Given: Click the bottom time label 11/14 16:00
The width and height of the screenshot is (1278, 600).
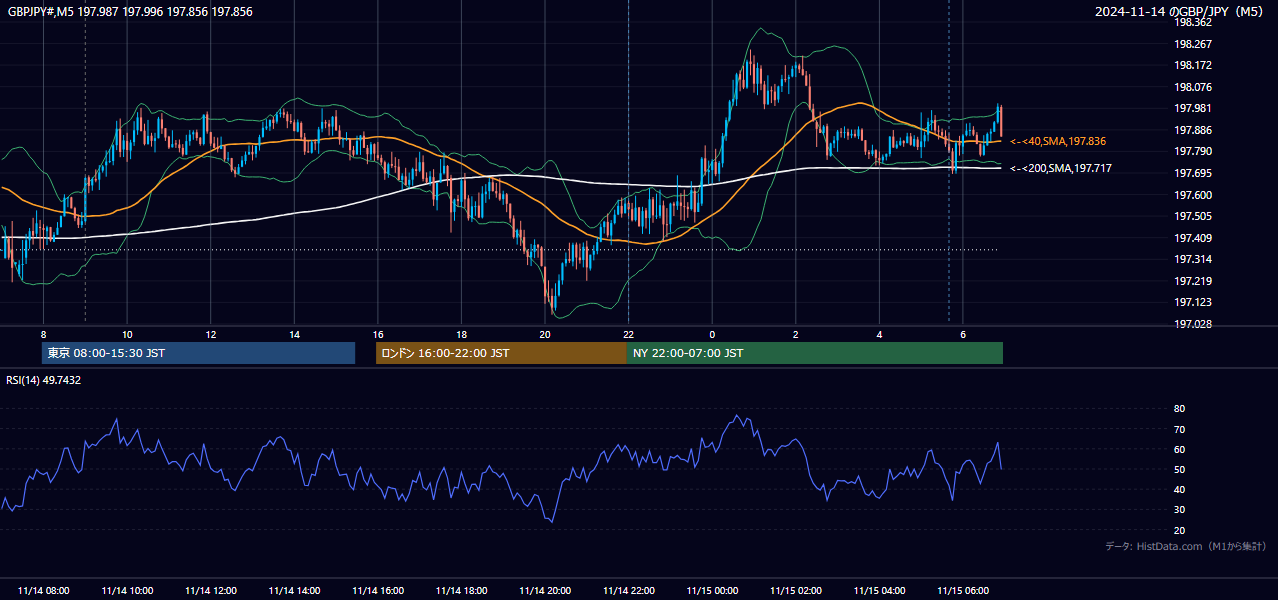Looking at the screenshot, I should pos(378,591).
